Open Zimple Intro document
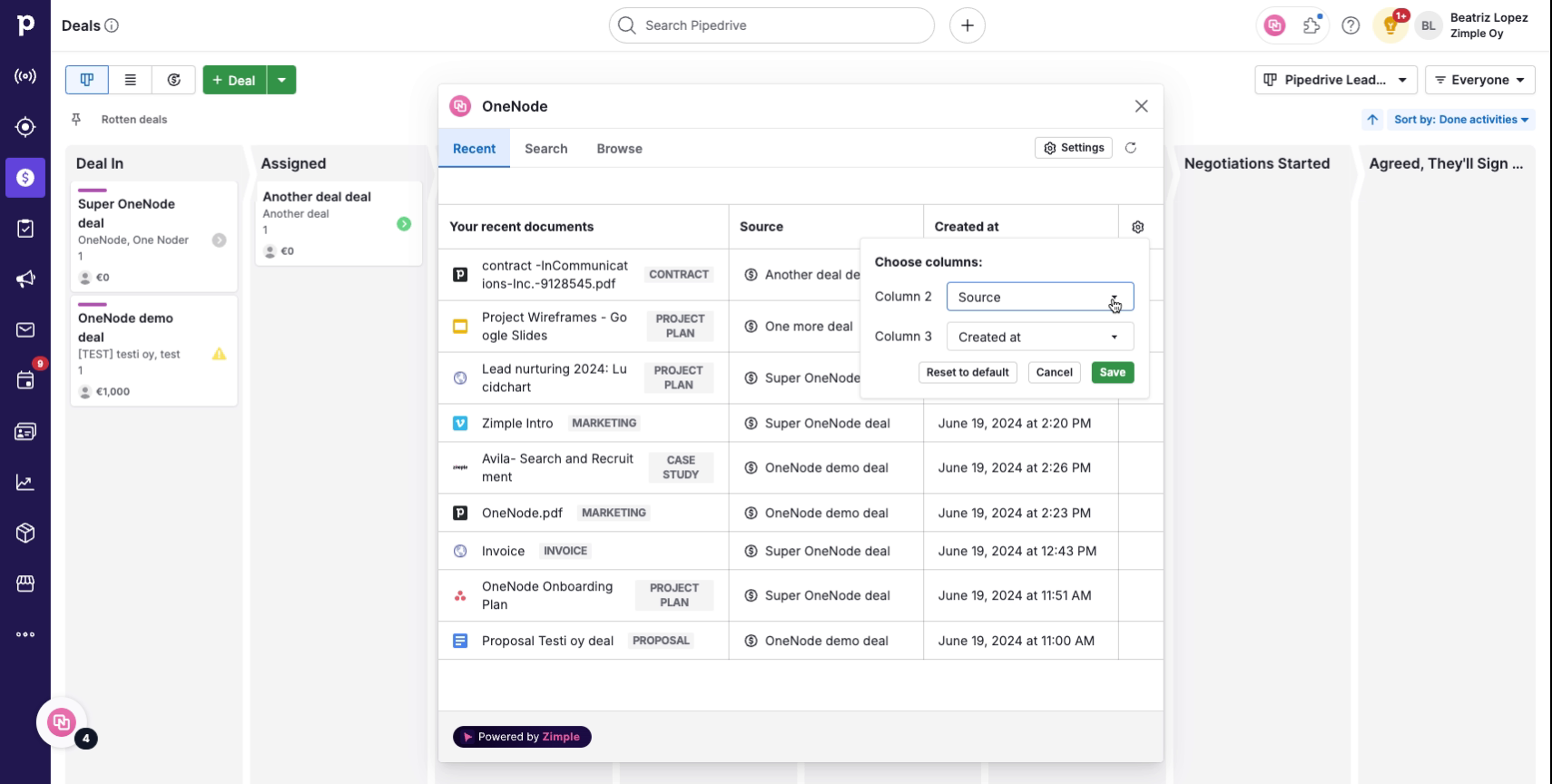The height and width of the screenshot is (784, 1552). pos(517,423)
